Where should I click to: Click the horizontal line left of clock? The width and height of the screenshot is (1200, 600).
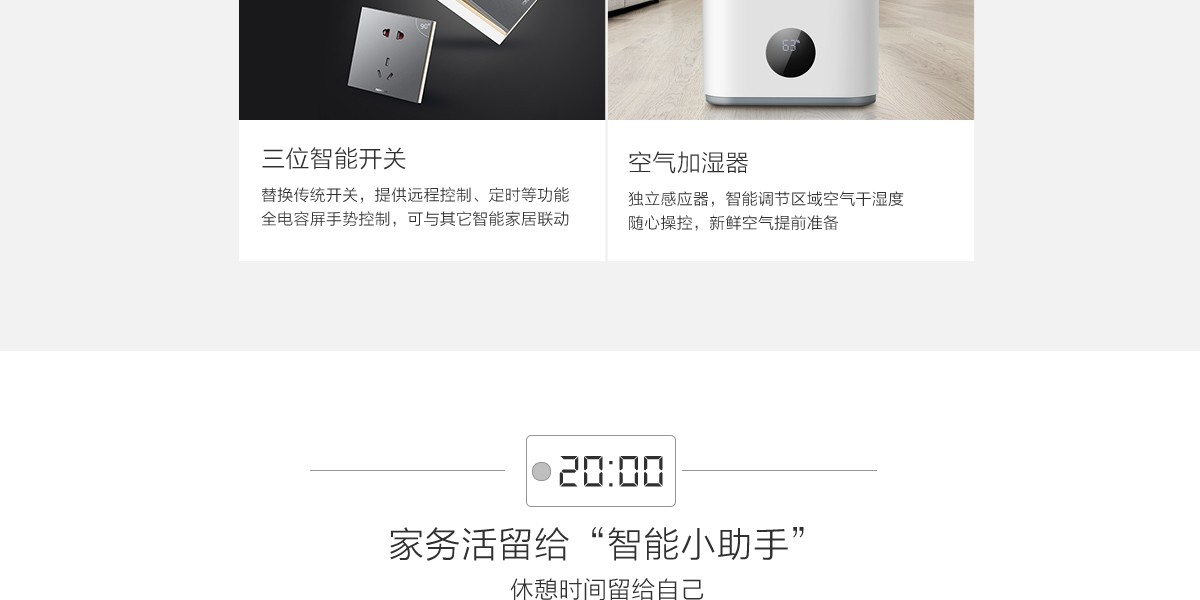(x=407, y=470)
